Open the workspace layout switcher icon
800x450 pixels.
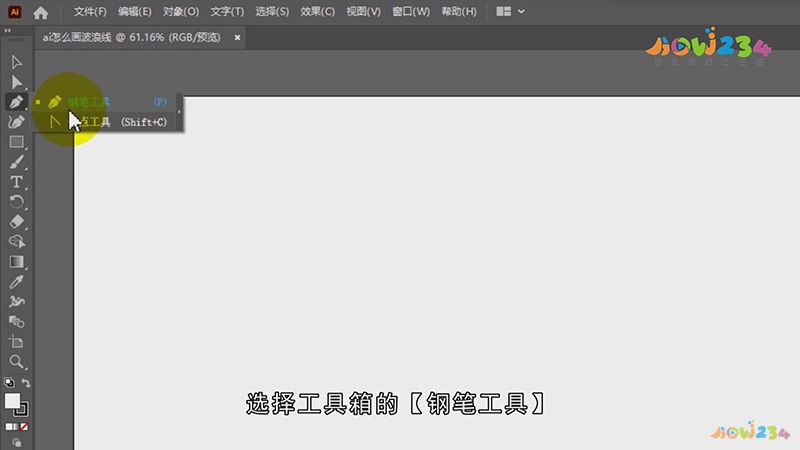click(x=504, y=11)
